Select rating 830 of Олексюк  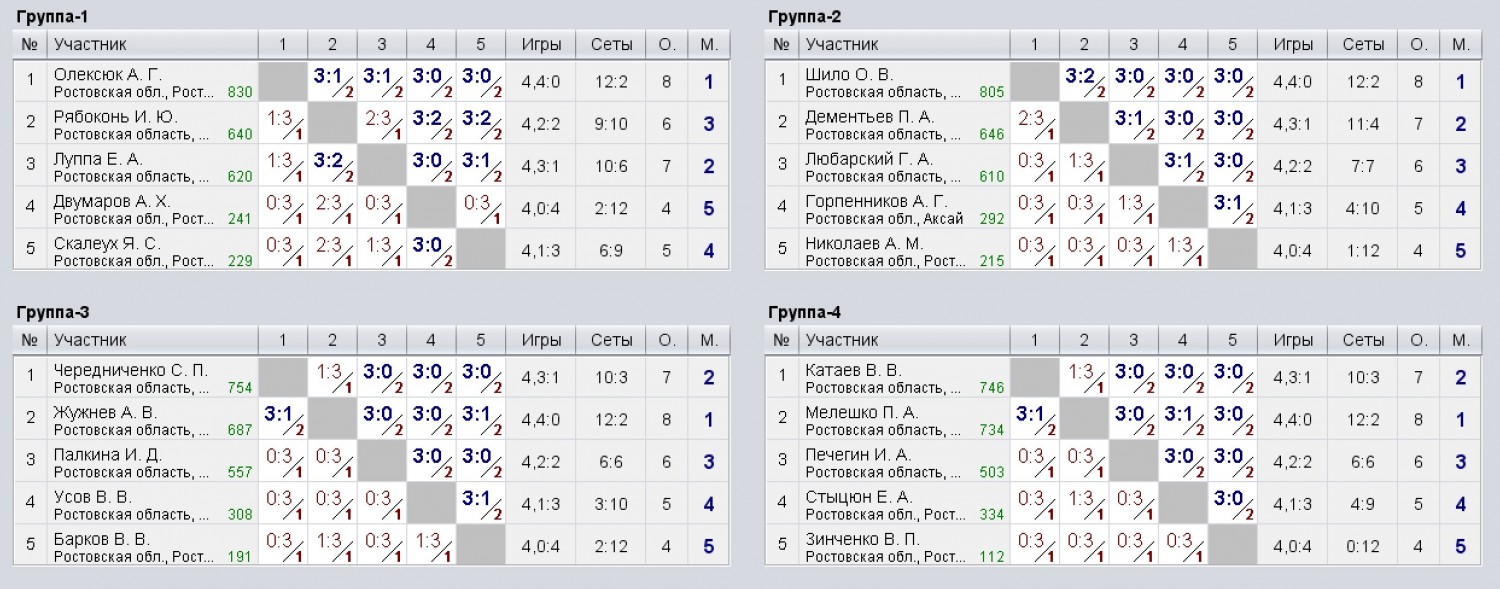click(x=240, y=92)
